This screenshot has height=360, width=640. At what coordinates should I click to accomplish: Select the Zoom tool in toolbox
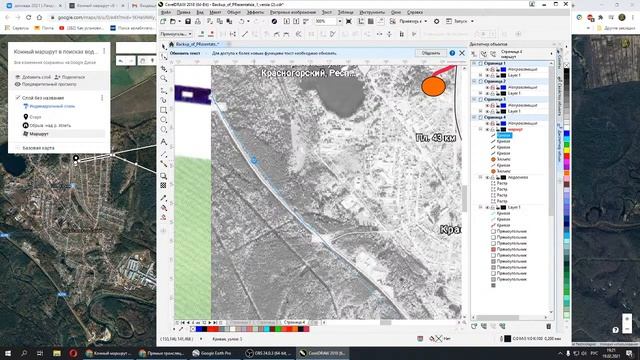coord(164,78)
